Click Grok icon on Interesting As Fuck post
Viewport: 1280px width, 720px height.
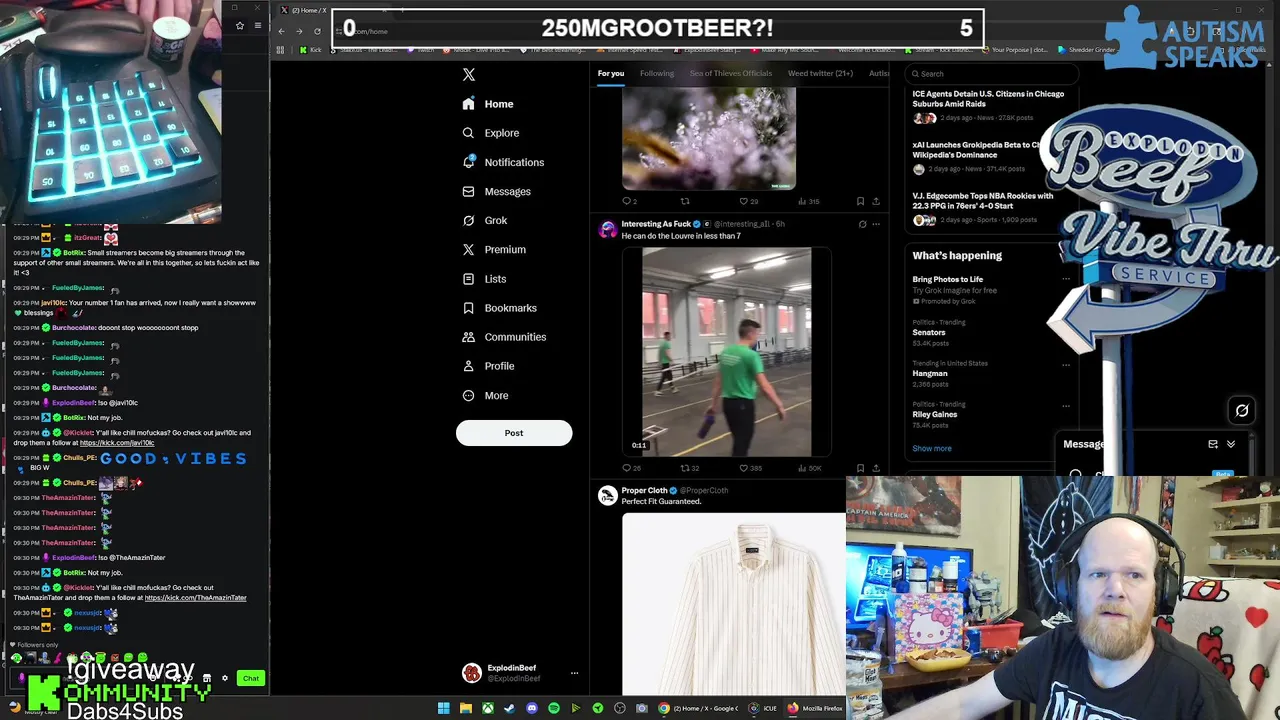pos(862,224)
